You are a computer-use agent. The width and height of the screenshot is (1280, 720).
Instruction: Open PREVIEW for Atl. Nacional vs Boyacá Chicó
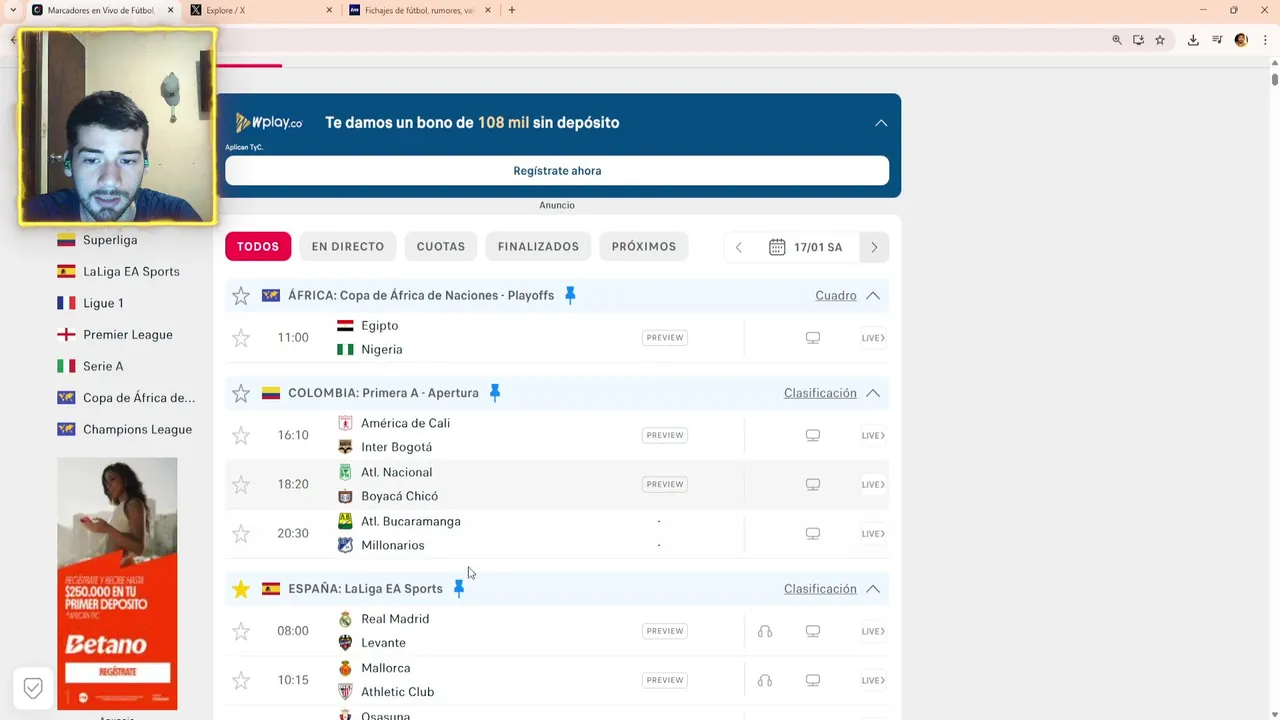coord(665,484)
